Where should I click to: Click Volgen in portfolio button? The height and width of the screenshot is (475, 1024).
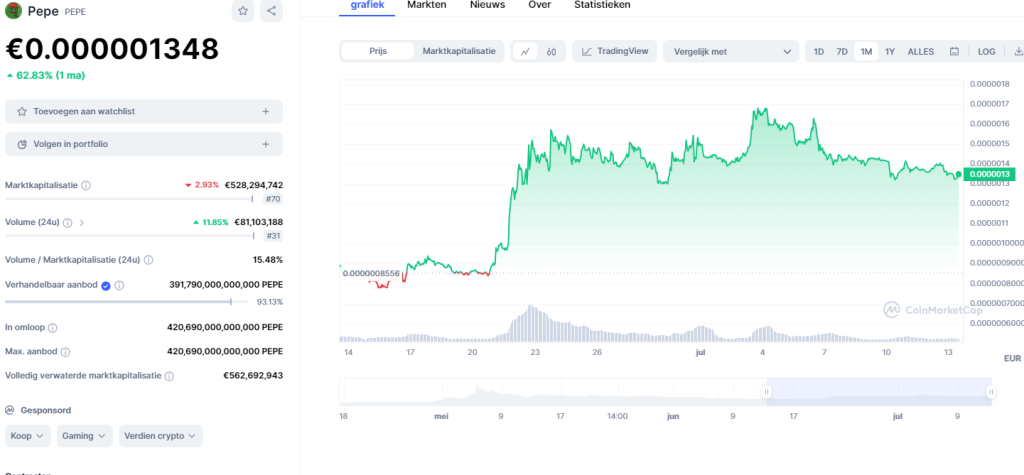point(144,144)
